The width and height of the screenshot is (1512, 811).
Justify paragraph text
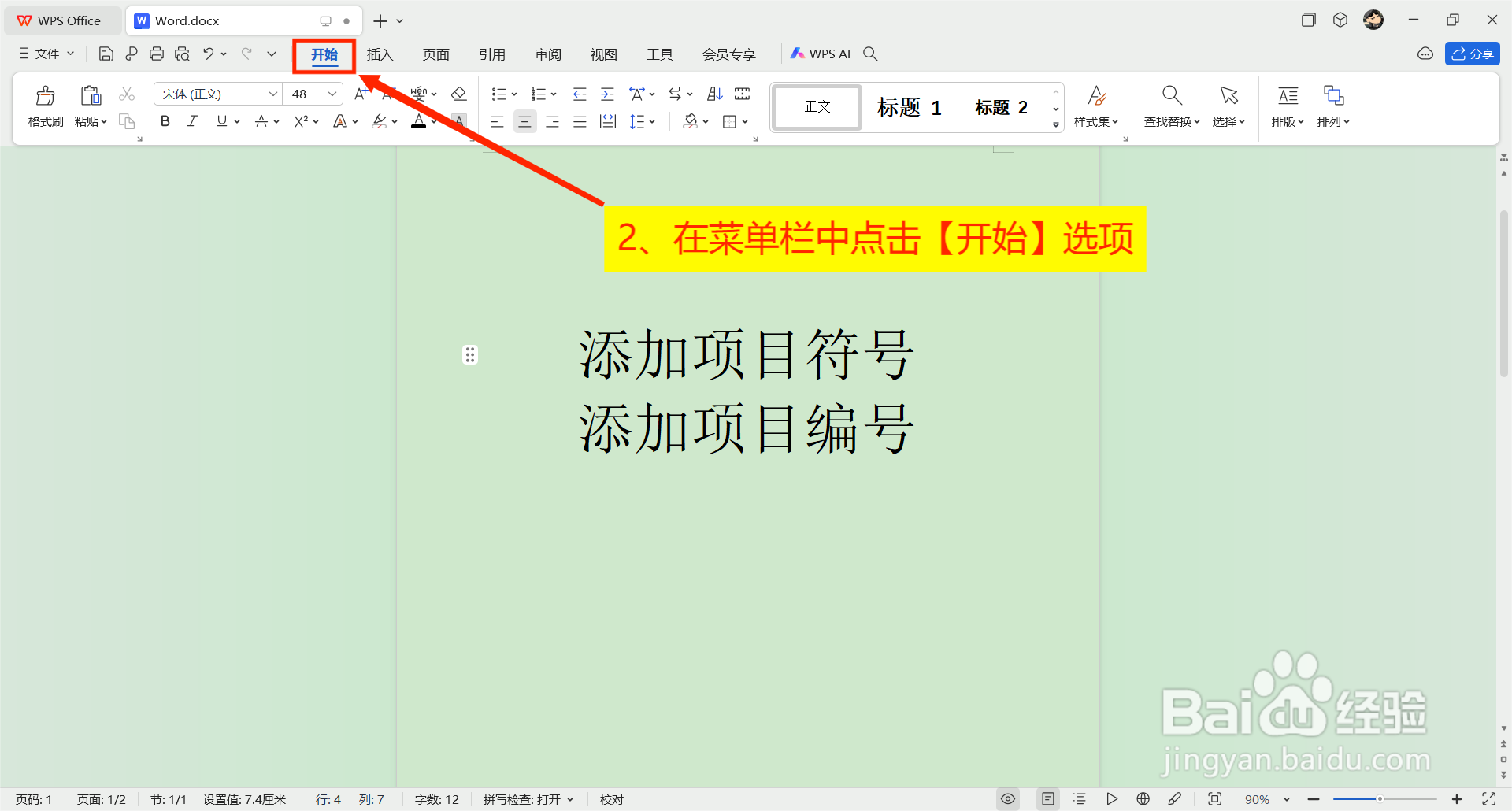580,121
